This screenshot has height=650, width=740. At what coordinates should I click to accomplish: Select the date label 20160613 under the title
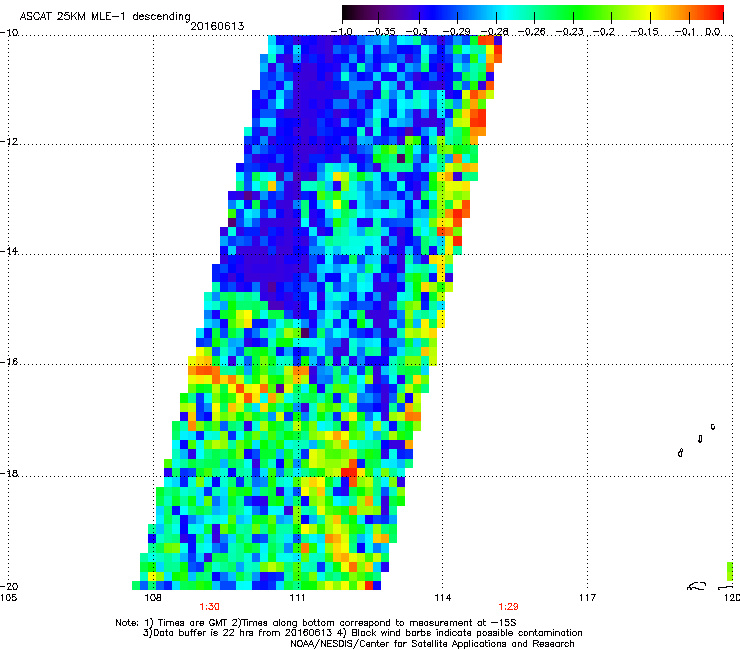pos(218,26)
